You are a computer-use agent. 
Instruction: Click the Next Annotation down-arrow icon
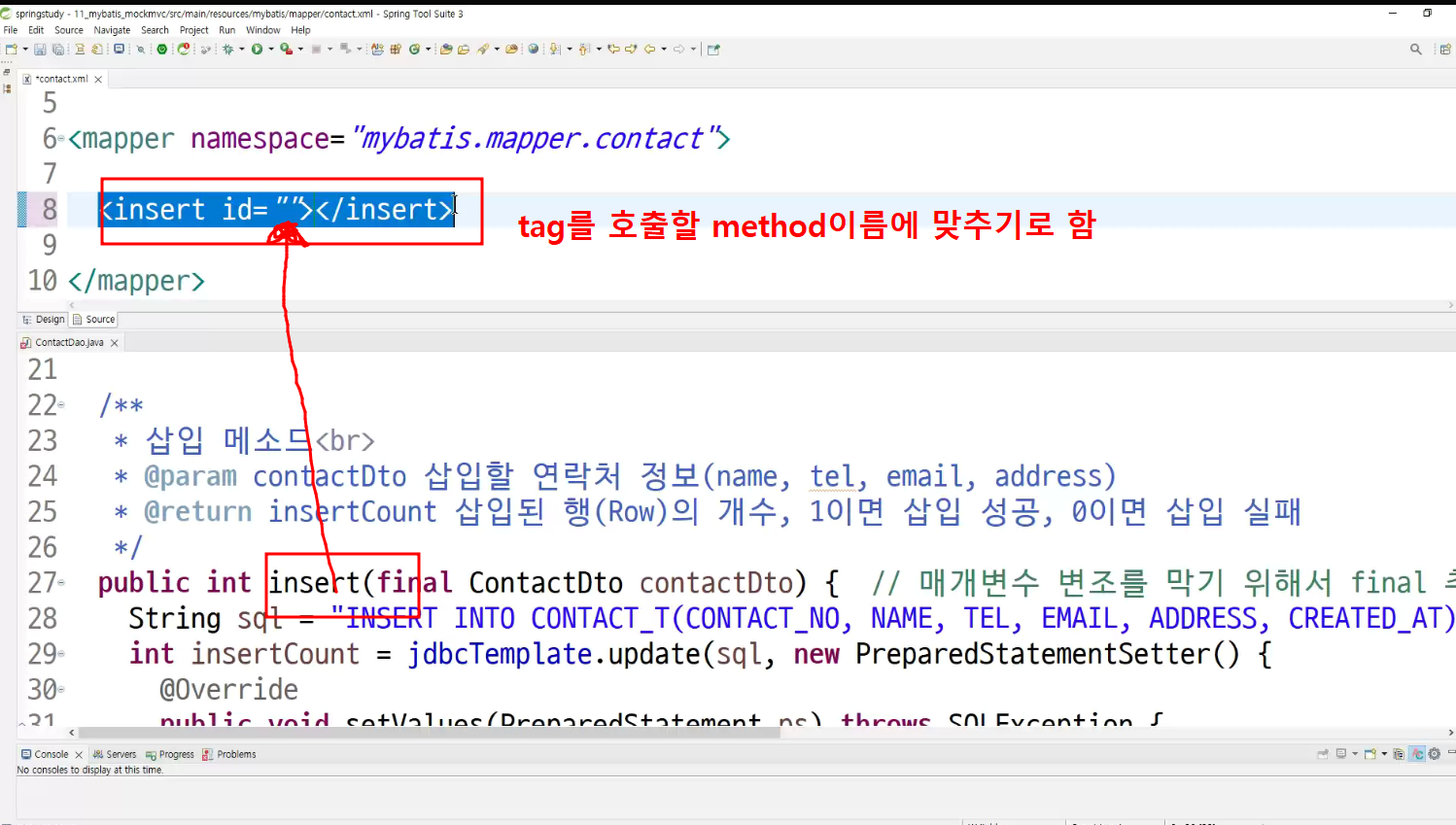(555, 49)
